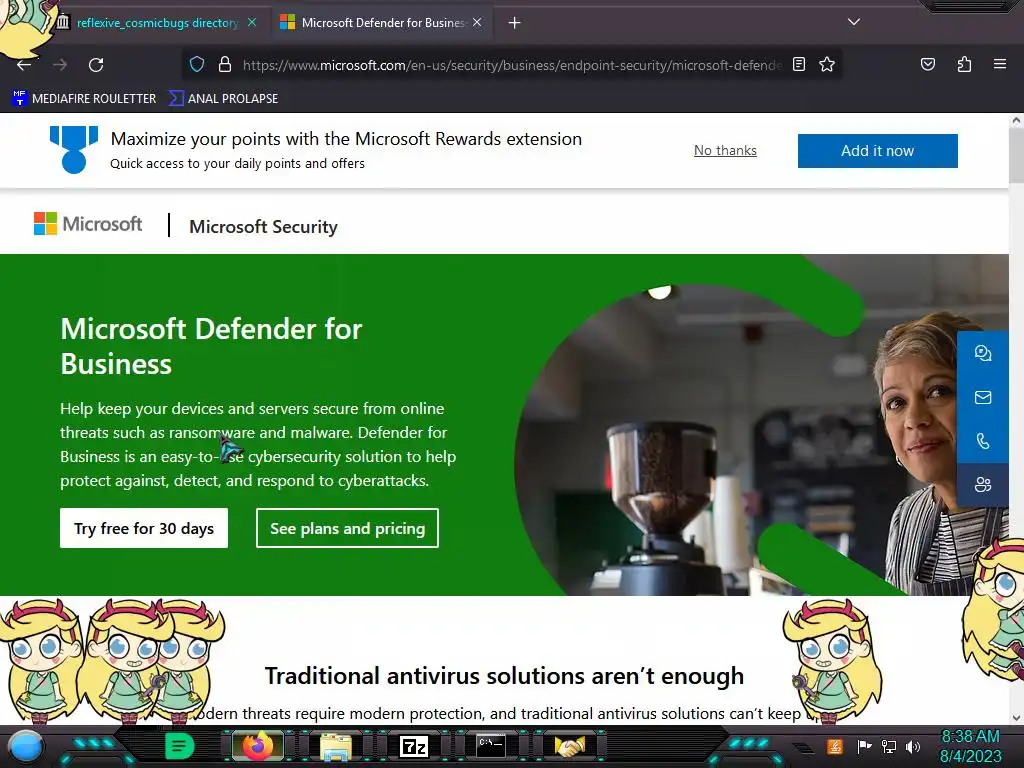Click the scrollbar up arrow
Image resolution: width=1024 pixels, height=768 pixels.
point(1016,120)
